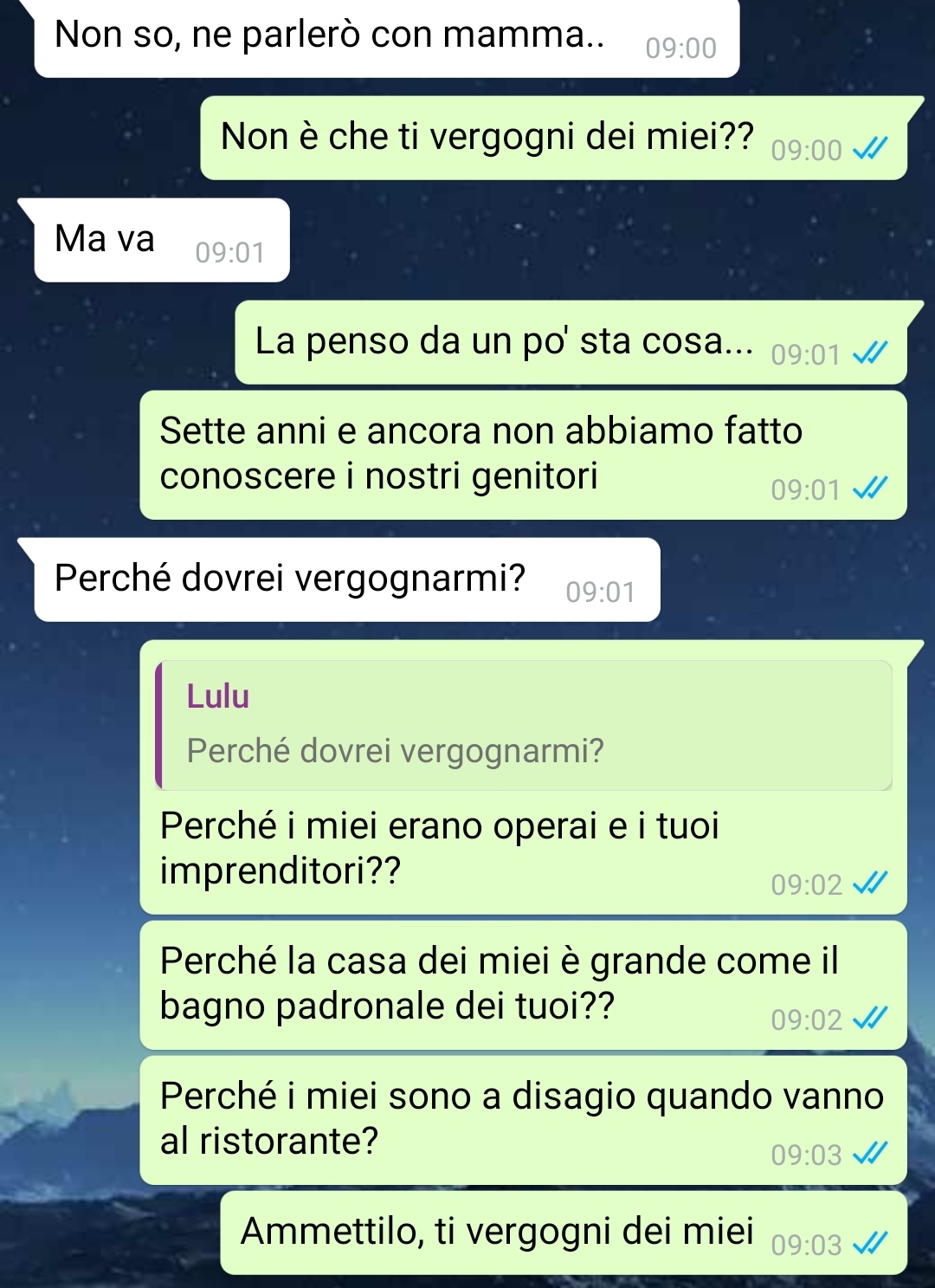Viewport: 935px width, 1288px height.
Task: Select the 'Ma va' message bubble
Action: click(161, 240)
